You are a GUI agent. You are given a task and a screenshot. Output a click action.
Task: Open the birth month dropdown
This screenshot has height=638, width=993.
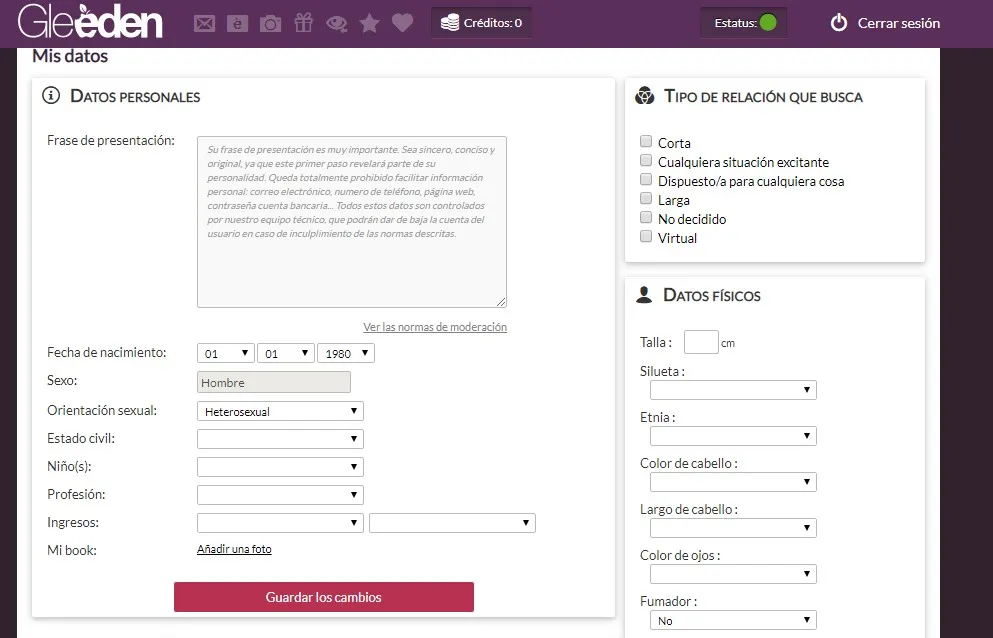tap(286, 354)
